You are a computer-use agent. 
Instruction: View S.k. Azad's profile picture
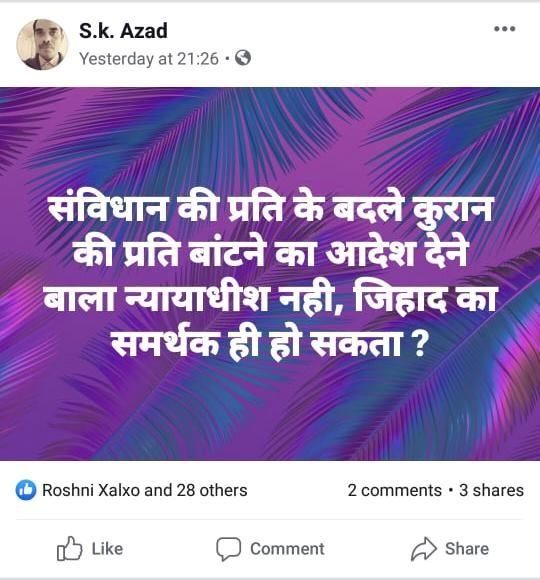(x=42, y=44)
